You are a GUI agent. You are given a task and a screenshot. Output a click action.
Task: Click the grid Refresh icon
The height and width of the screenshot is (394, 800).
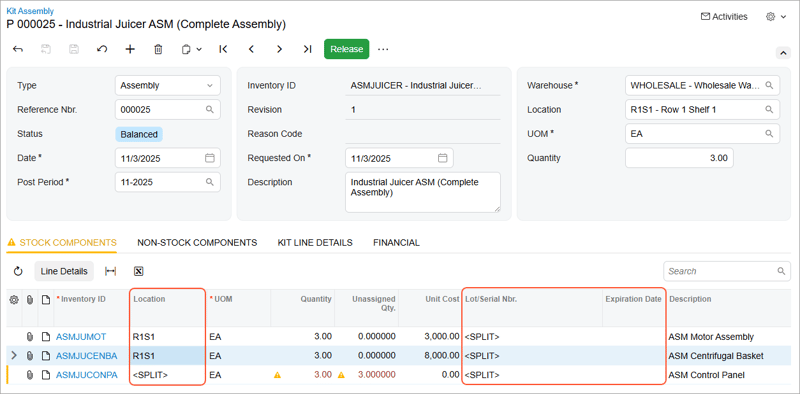point(18,272)
